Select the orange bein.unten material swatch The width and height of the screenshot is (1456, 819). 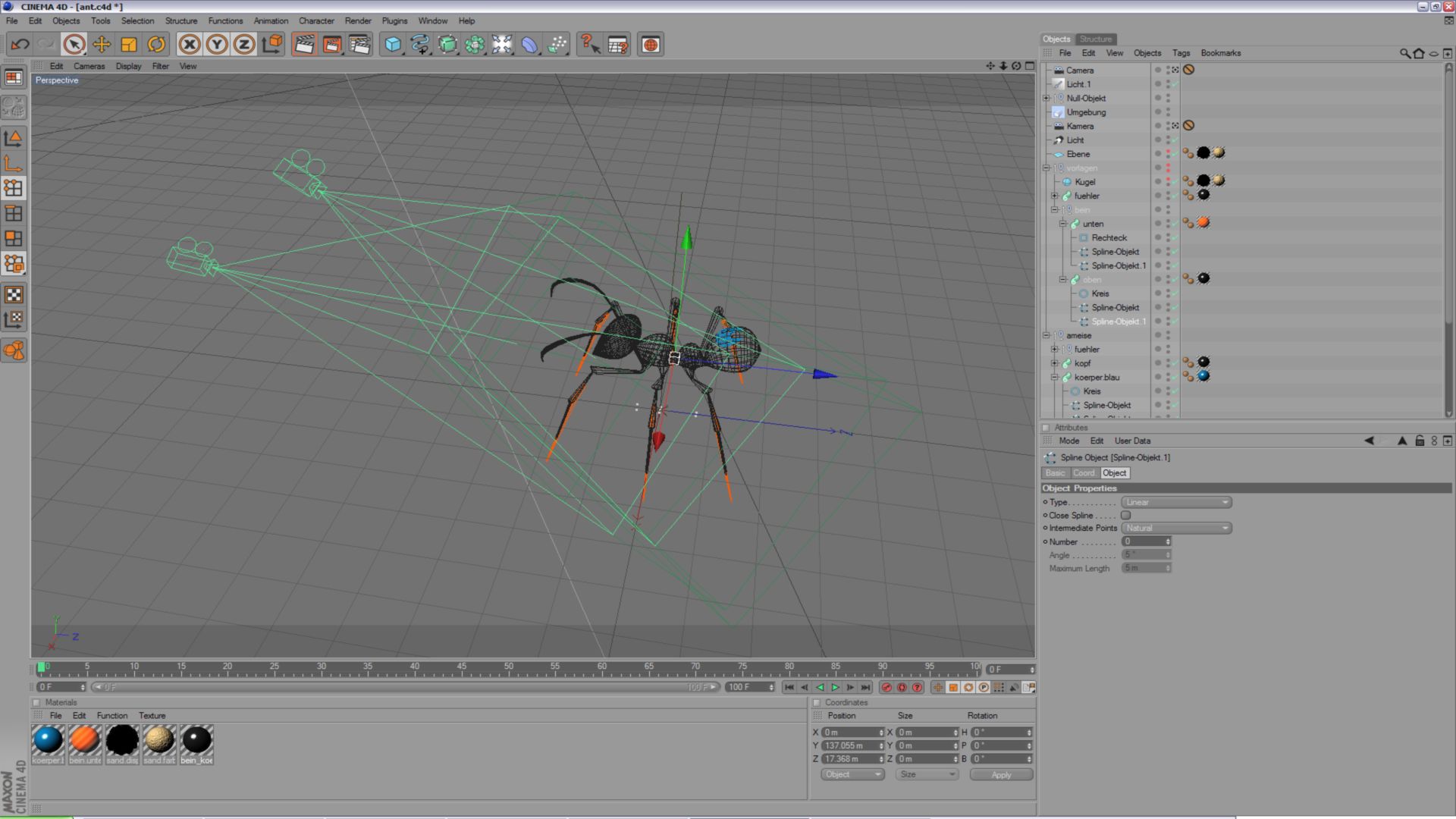pyautogui.click(x=85, y=740)
